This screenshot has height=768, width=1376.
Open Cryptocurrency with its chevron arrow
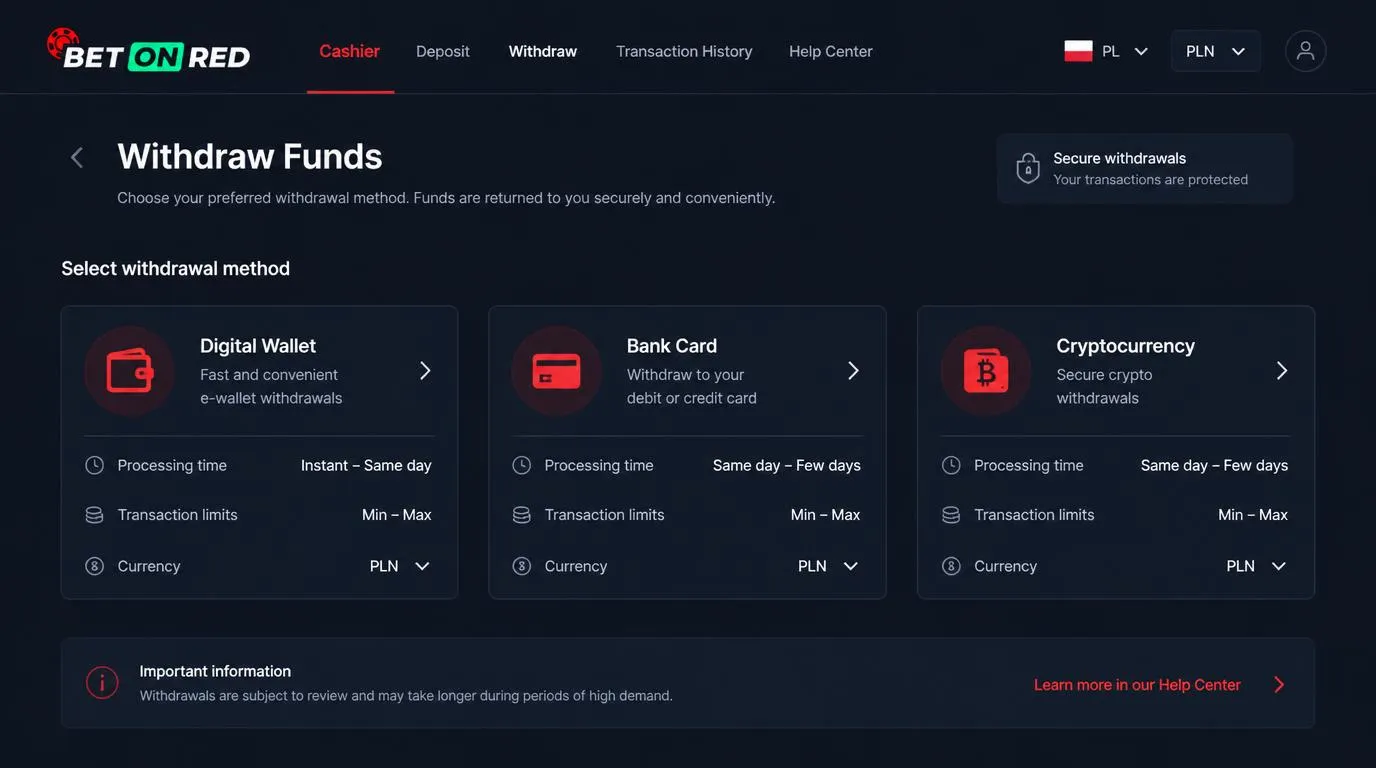click(x=1282, y=371)
